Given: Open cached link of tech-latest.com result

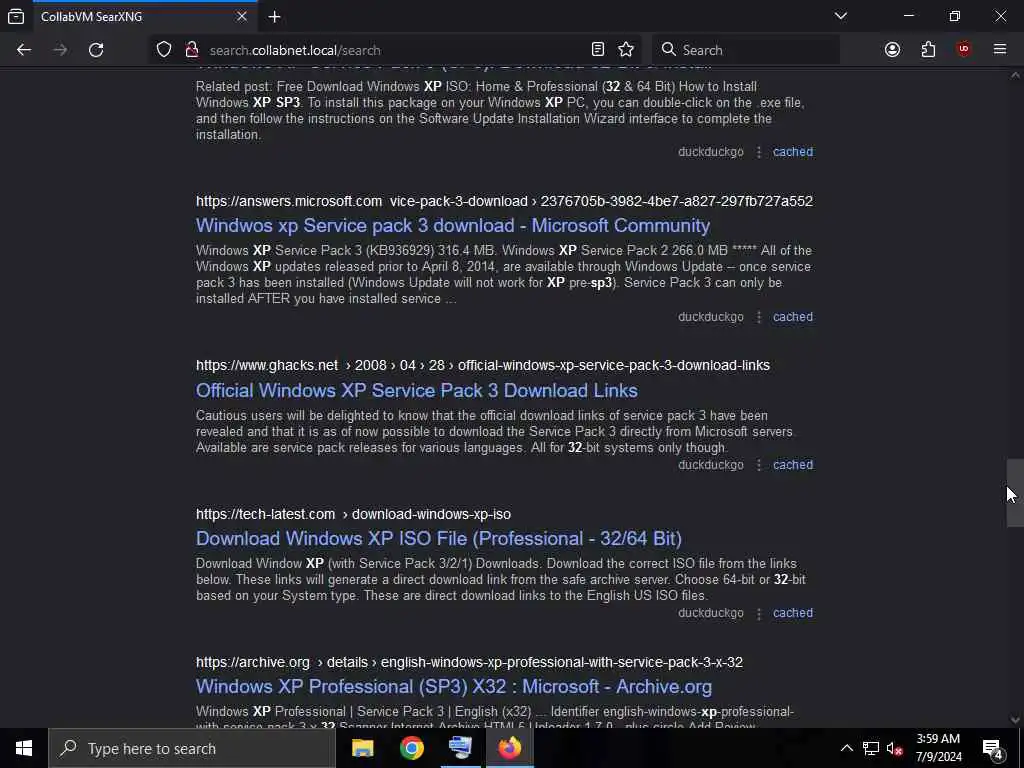Looking at the screenshot, I should [x=793, y=613].
